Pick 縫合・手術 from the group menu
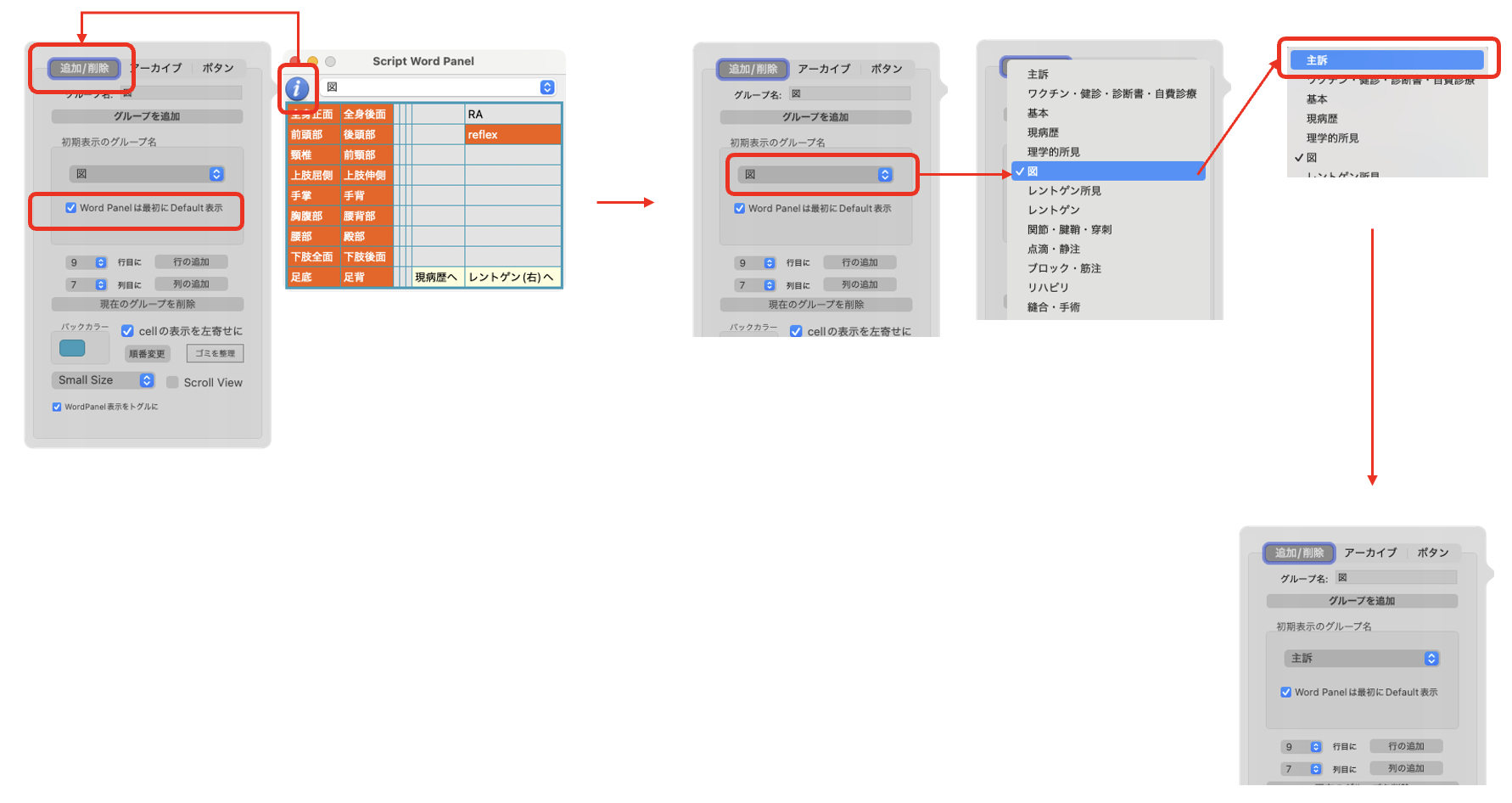 [1053, 307]
